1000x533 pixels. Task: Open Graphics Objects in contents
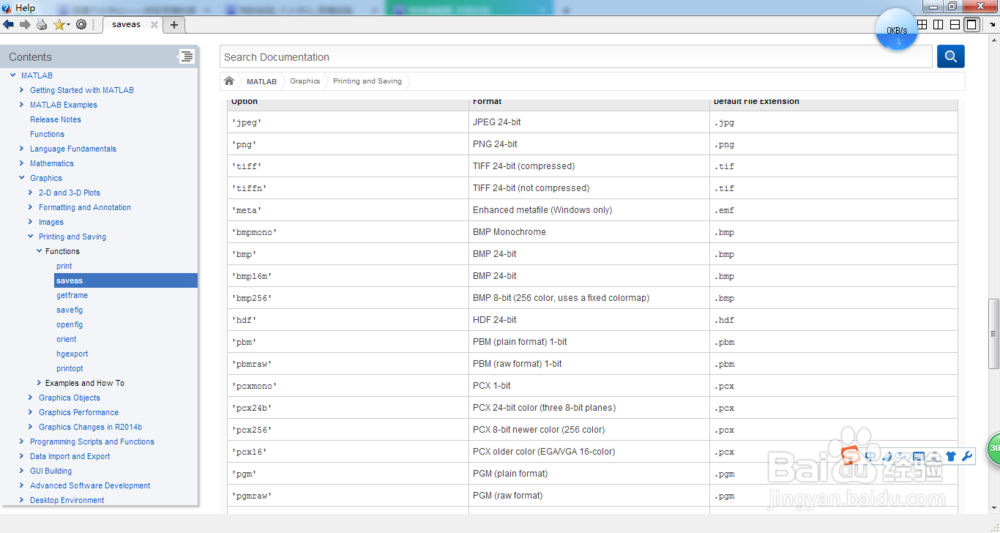point(70,398)
